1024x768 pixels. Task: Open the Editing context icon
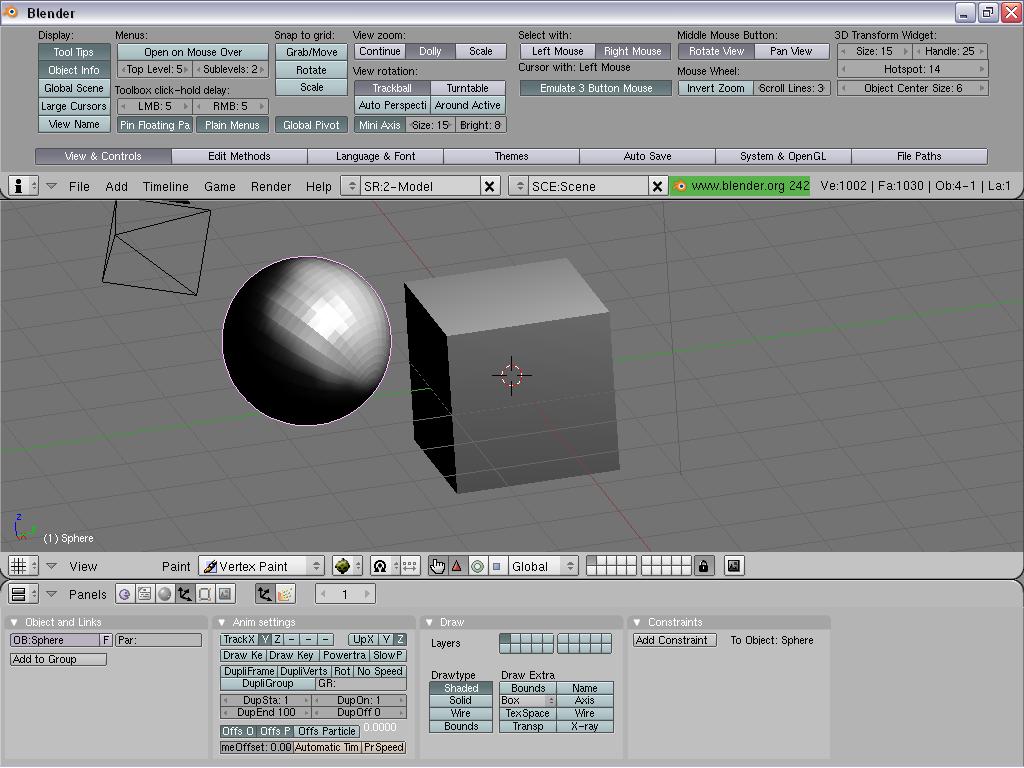click(x=205, y=594)
